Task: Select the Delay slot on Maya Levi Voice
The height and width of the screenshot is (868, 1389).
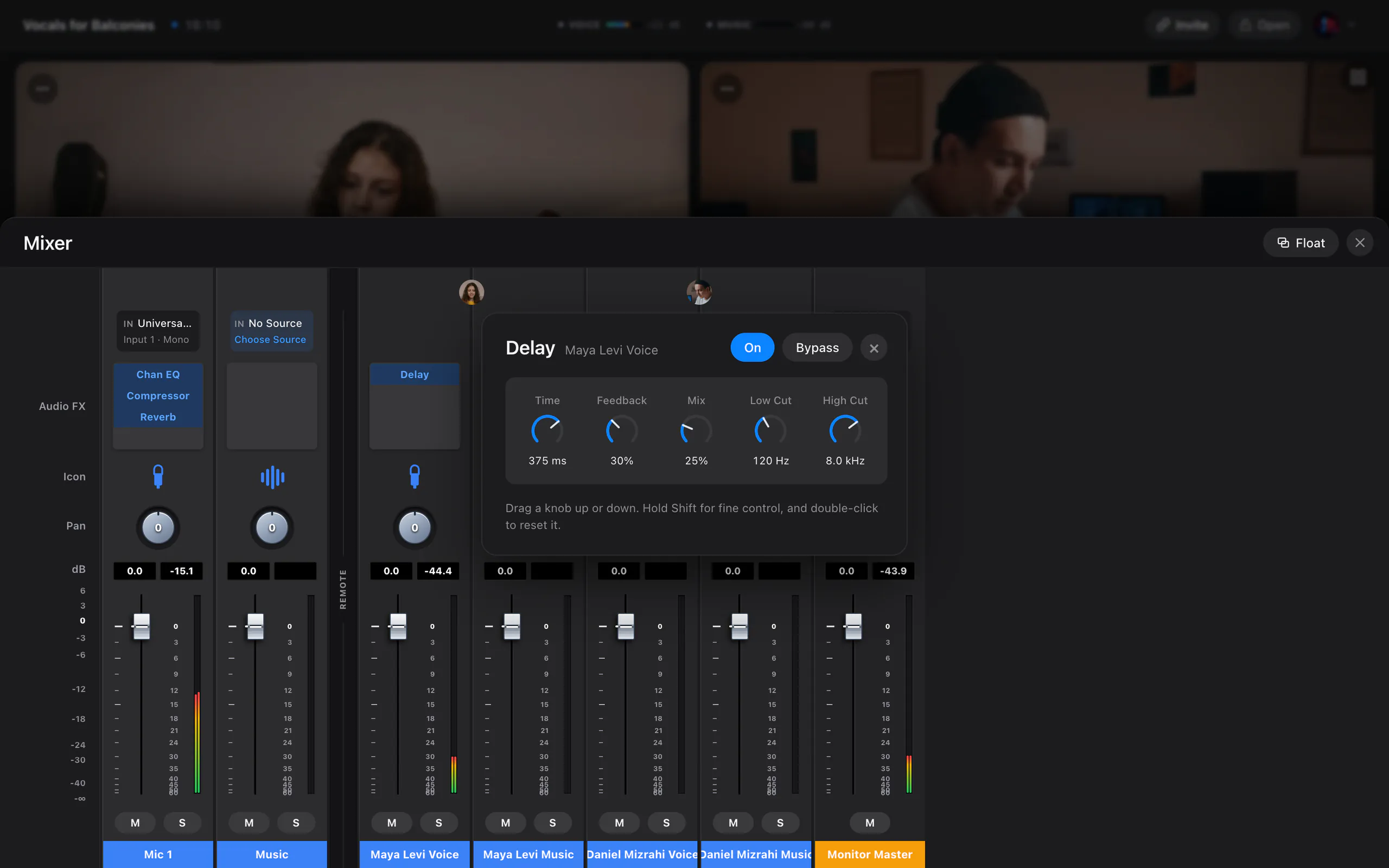Action: point(415,374)
